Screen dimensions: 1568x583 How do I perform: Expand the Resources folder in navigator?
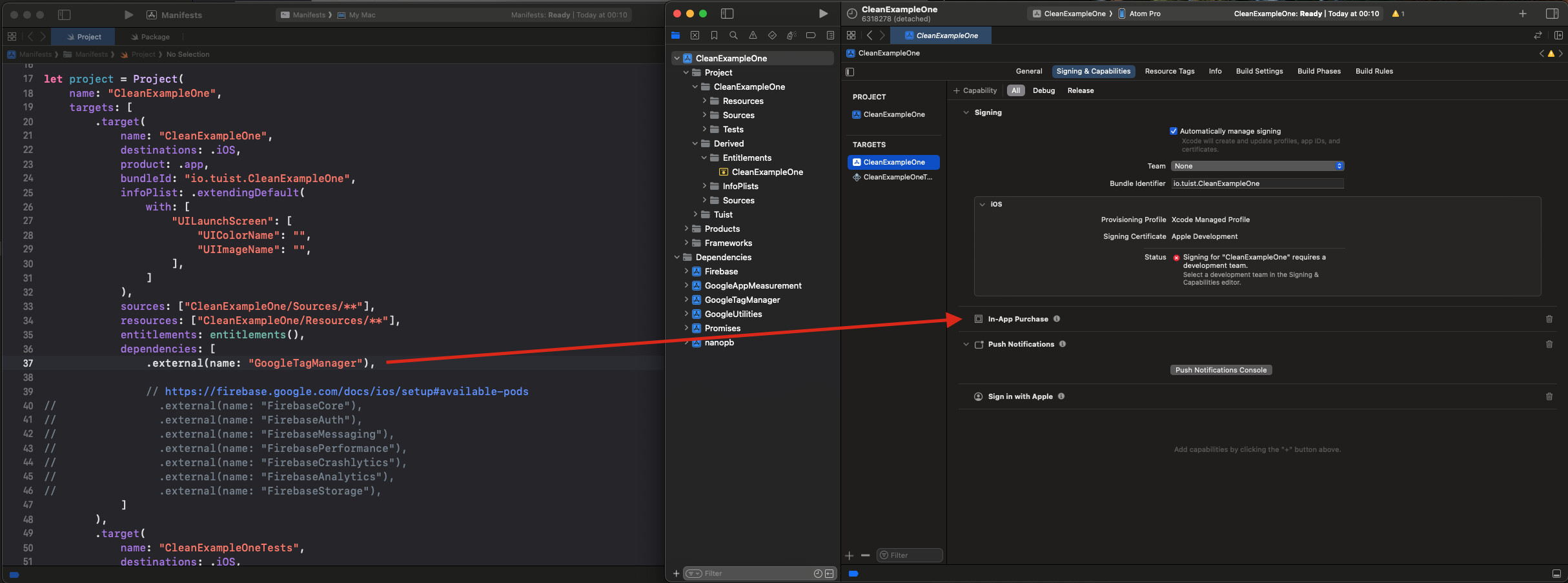click(704, 101)
